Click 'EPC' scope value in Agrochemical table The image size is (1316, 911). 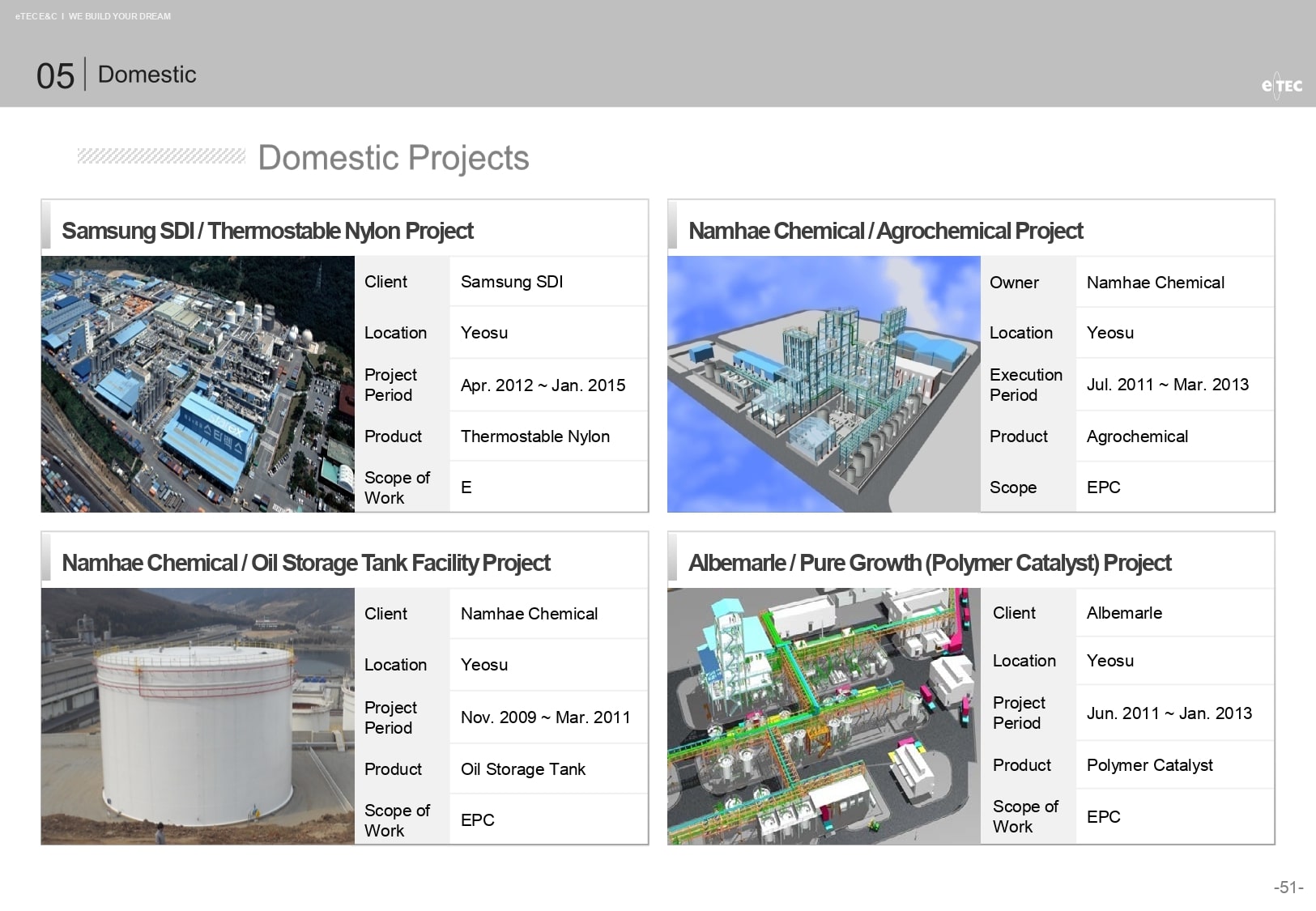coord(1104,487)
